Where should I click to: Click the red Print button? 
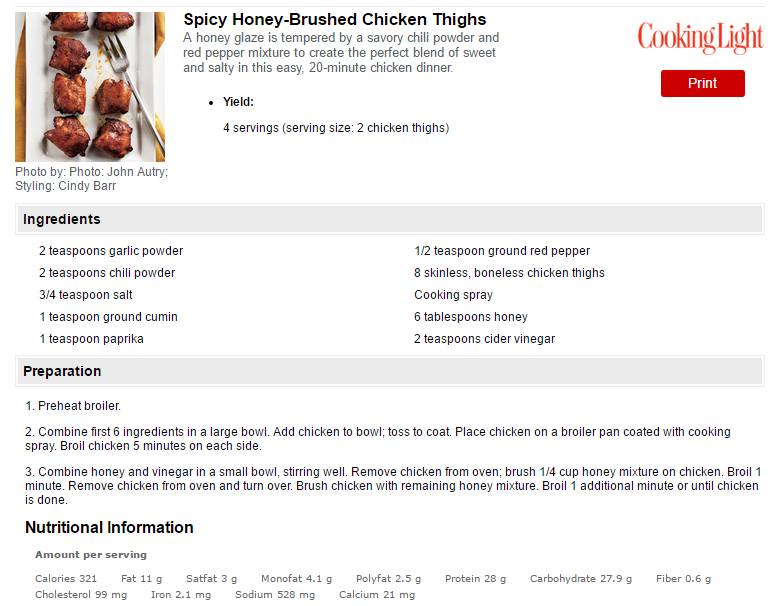point(702,83)
